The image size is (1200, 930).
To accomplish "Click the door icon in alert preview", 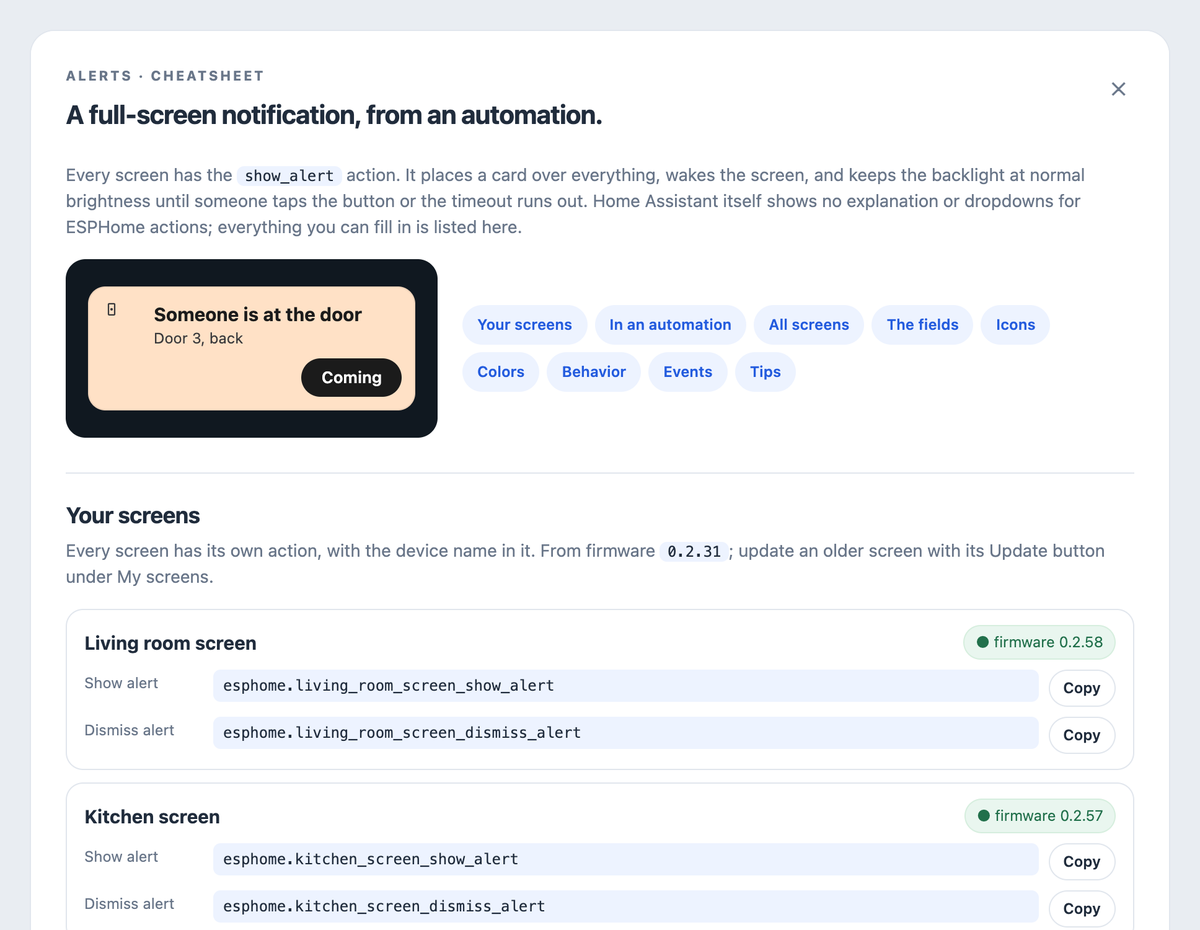I will click(x=111, y=310).
